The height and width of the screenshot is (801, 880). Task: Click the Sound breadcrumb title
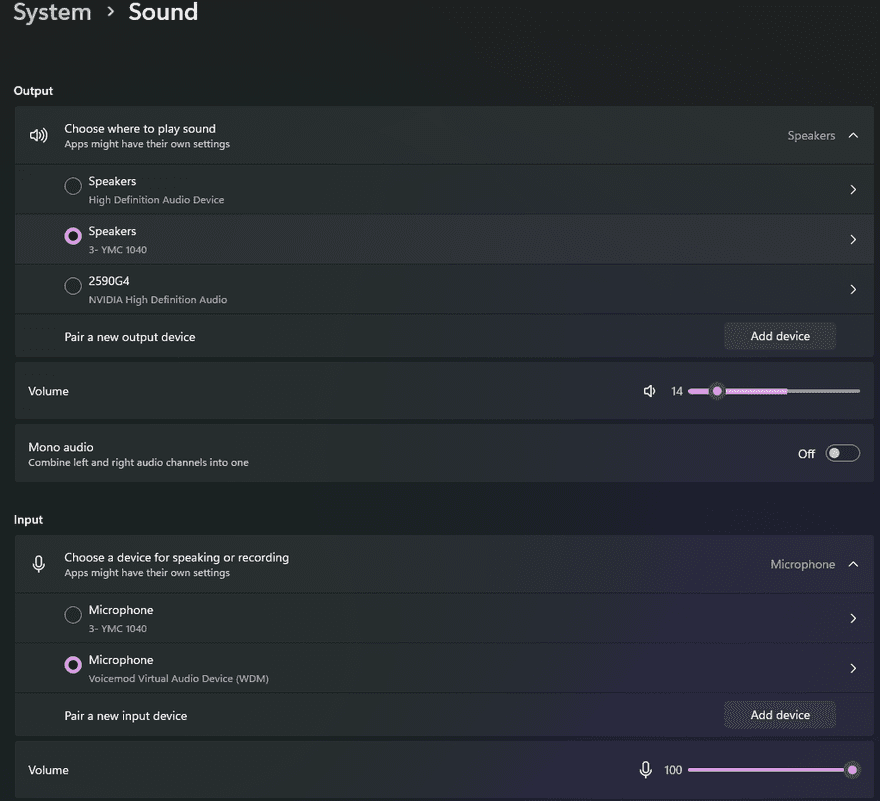click(x=163, y=12)
